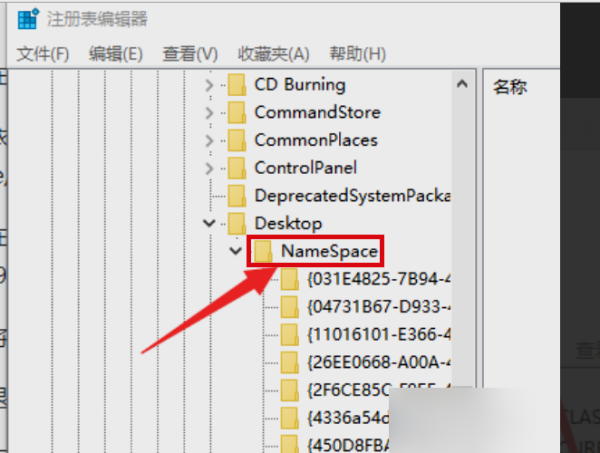Click the NameSpace folder icon
Image resolution: width=600 pixels, height=453 pixels.
(x=263, y=251)
